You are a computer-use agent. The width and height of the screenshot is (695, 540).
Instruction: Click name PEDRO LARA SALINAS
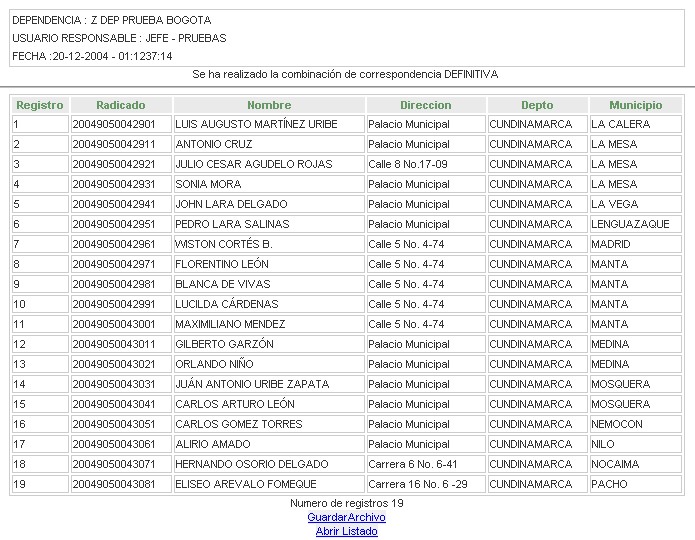tap(232, 224)
